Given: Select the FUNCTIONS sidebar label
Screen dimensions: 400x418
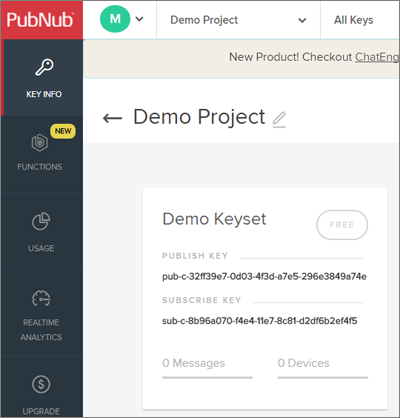Looking at the screenshot, I should point(40,167).
